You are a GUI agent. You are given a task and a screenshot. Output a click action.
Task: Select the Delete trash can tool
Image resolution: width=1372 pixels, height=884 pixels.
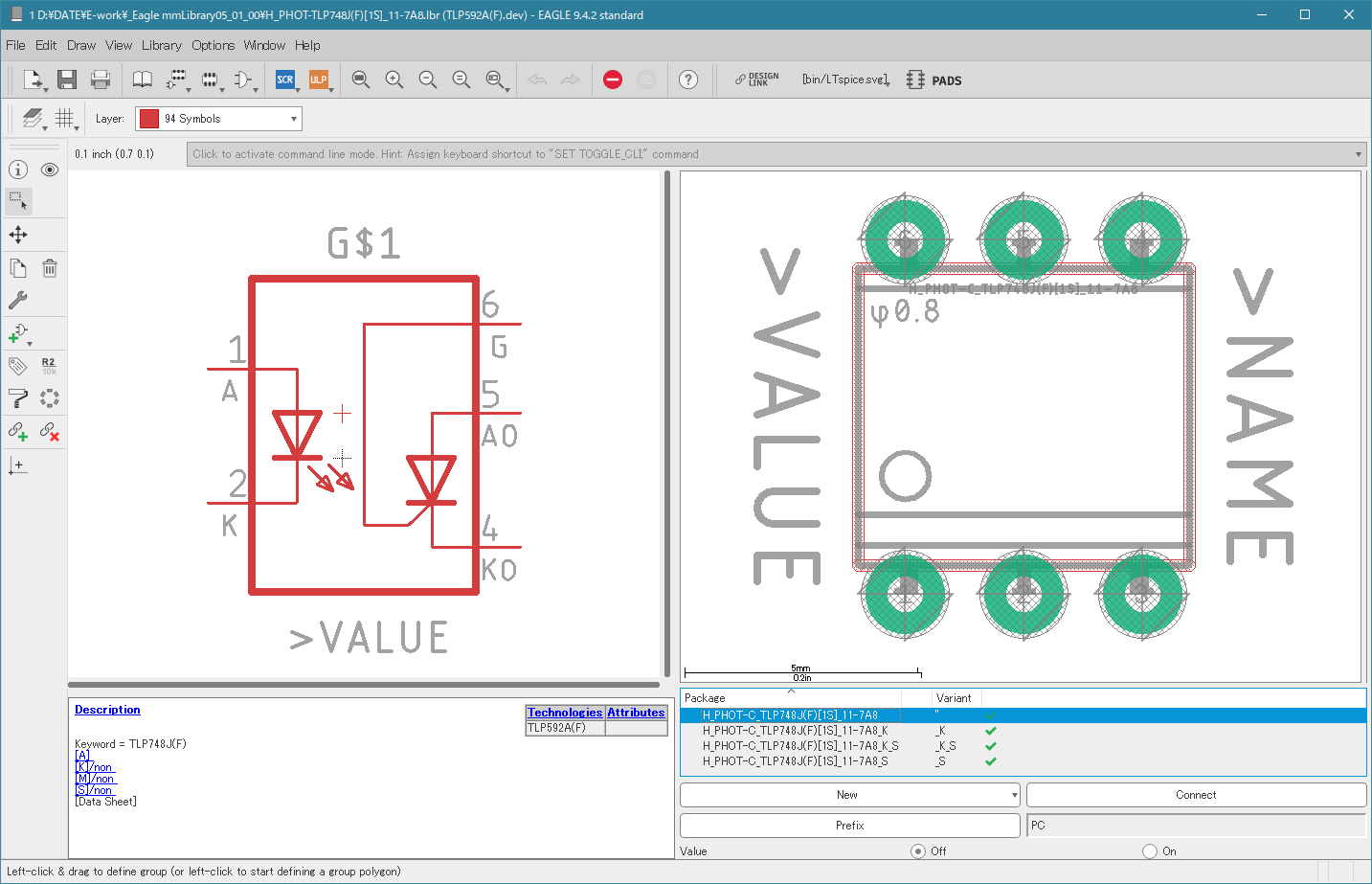(x=50, y=268)
